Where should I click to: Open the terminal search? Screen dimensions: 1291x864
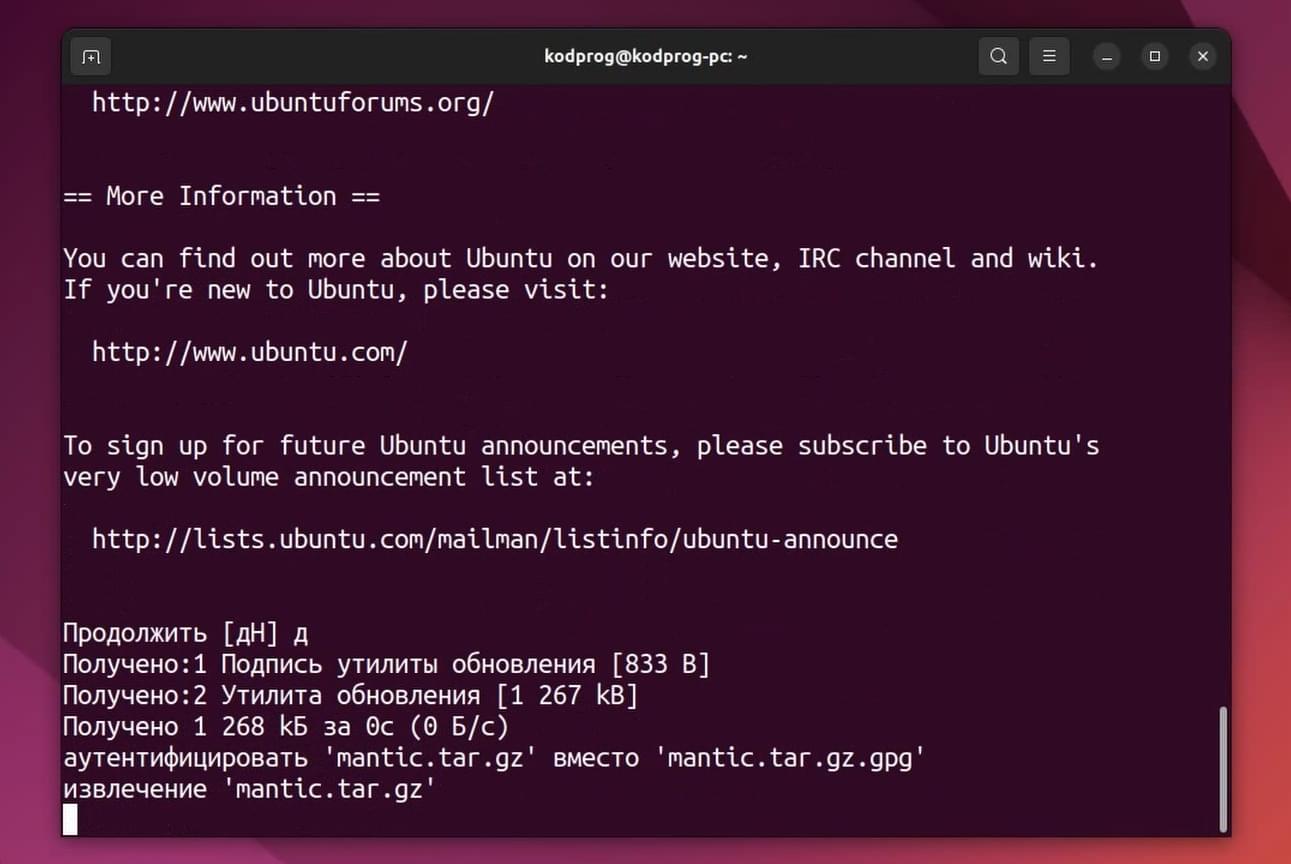tap(998, 57)
